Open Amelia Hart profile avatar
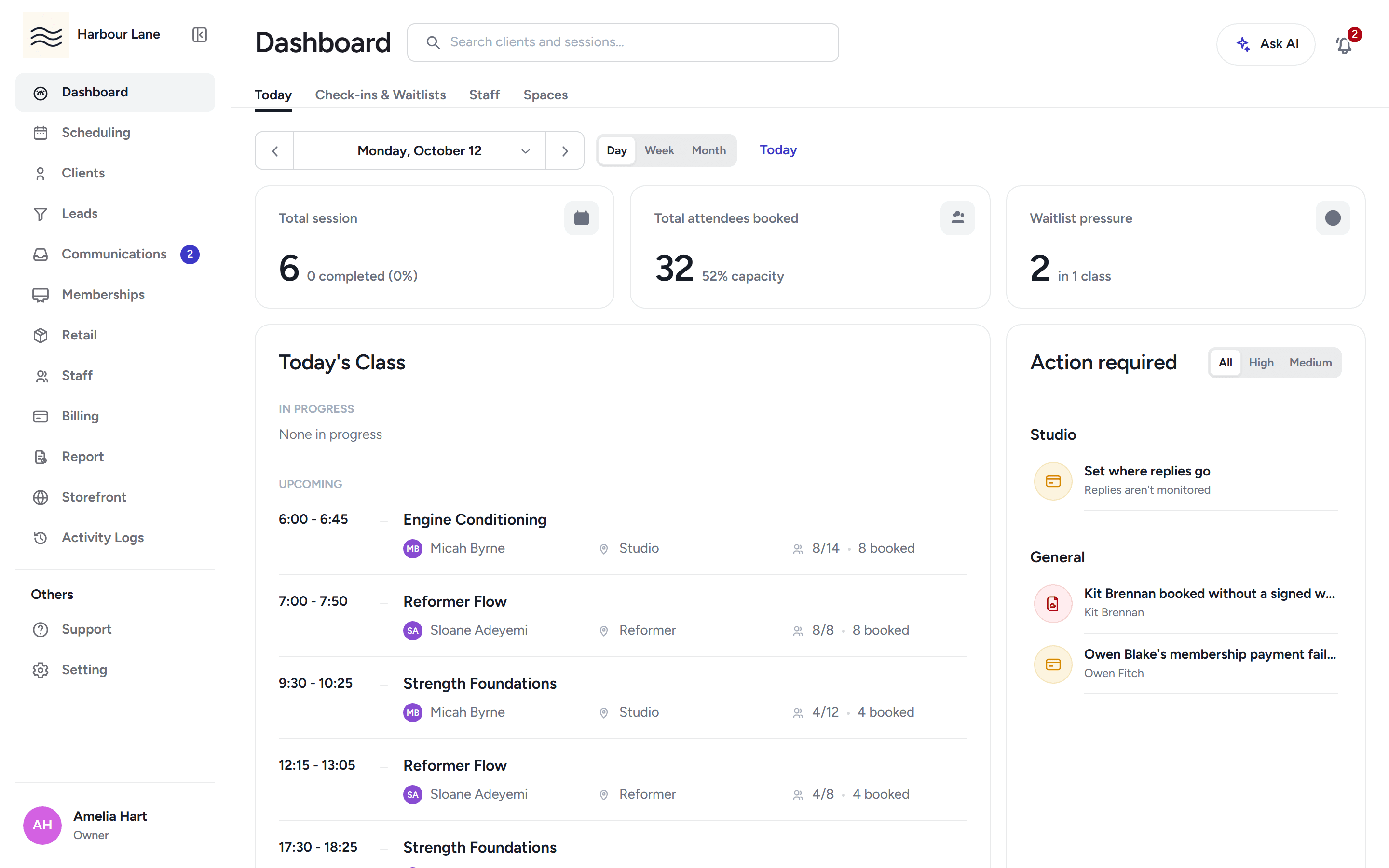The height and width of the screenshot is (868, 1389). 42,826
